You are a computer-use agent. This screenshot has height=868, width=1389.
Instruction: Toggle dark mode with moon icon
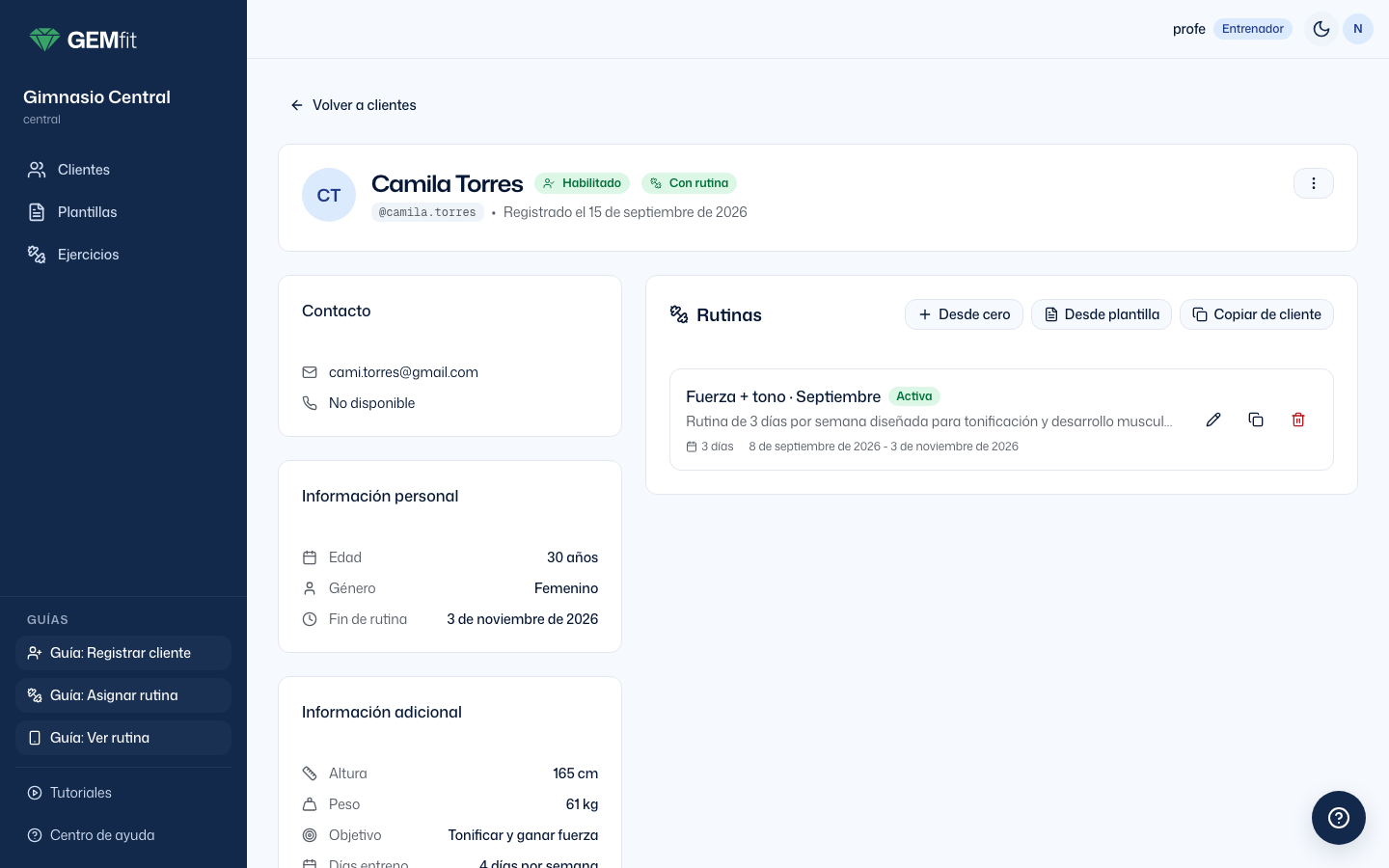pyautogui.click(x=1321, y=29)
